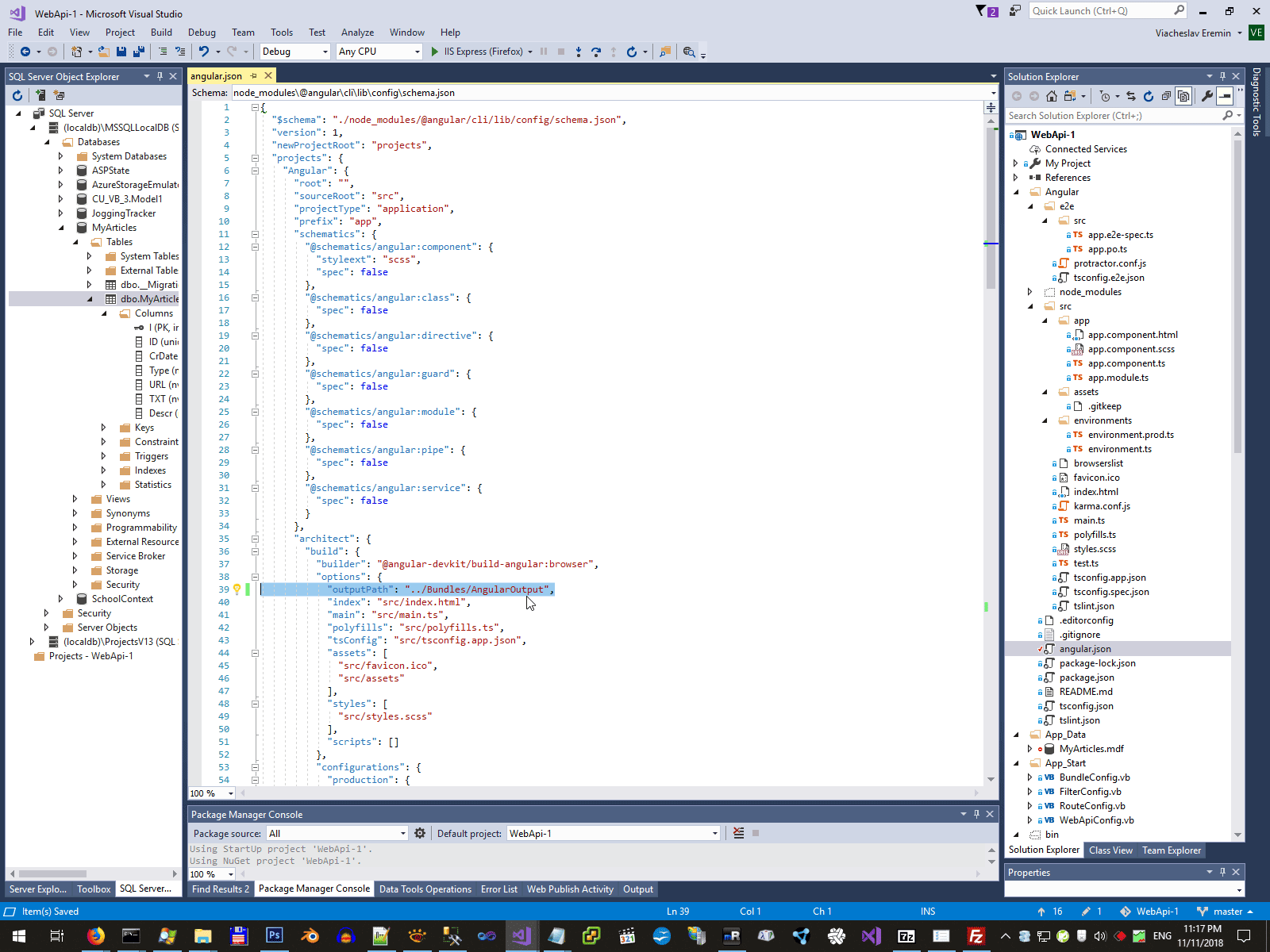Click Save All icon in toolbar
Screen dimensions: 1270x952
[138, 52]
